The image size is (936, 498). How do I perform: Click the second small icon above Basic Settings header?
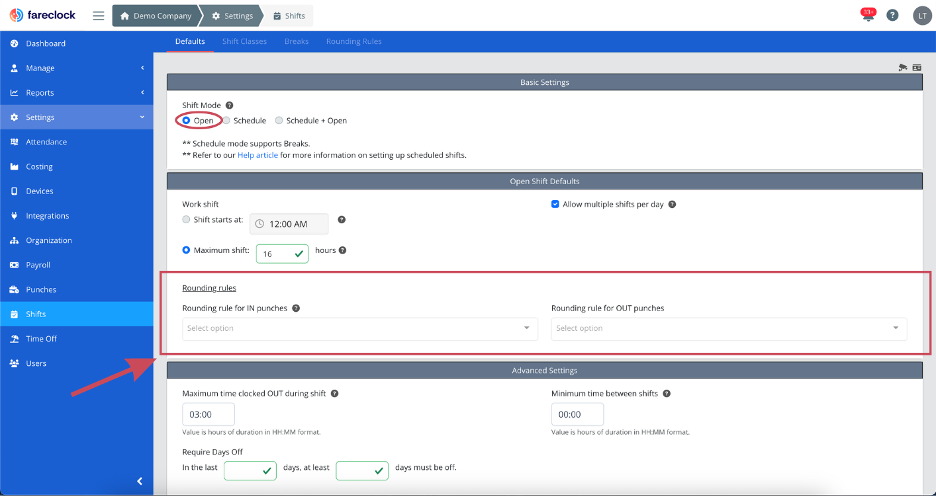917,67
